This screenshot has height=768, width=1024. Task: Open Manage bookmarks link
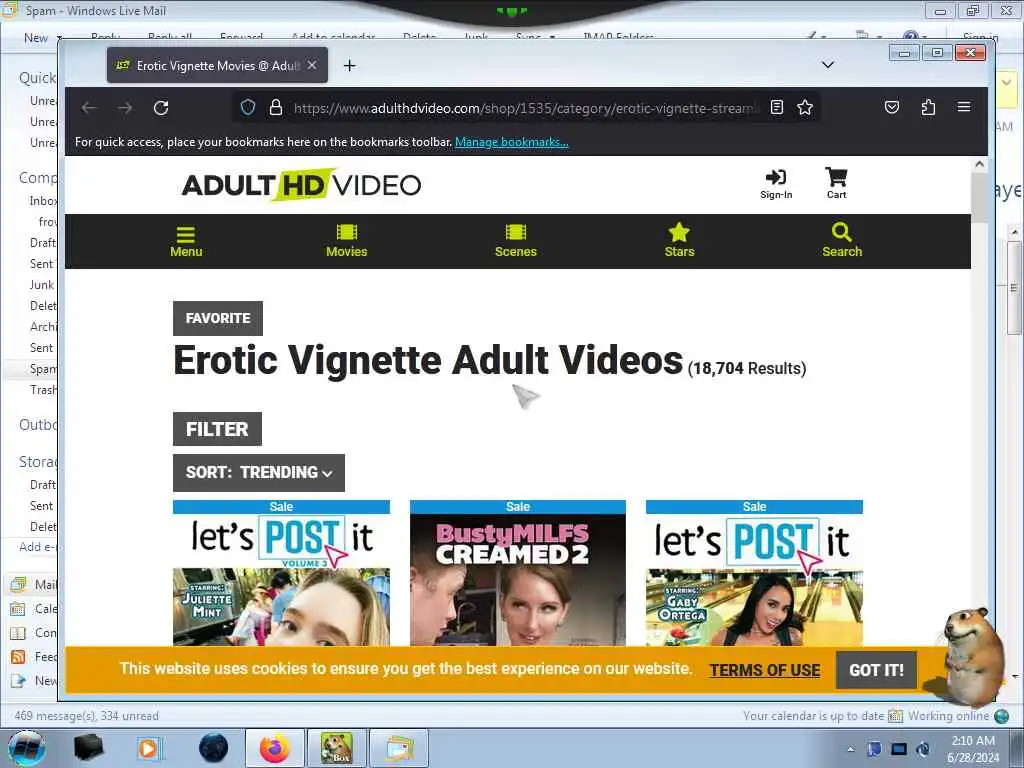(x=511, y=142)
